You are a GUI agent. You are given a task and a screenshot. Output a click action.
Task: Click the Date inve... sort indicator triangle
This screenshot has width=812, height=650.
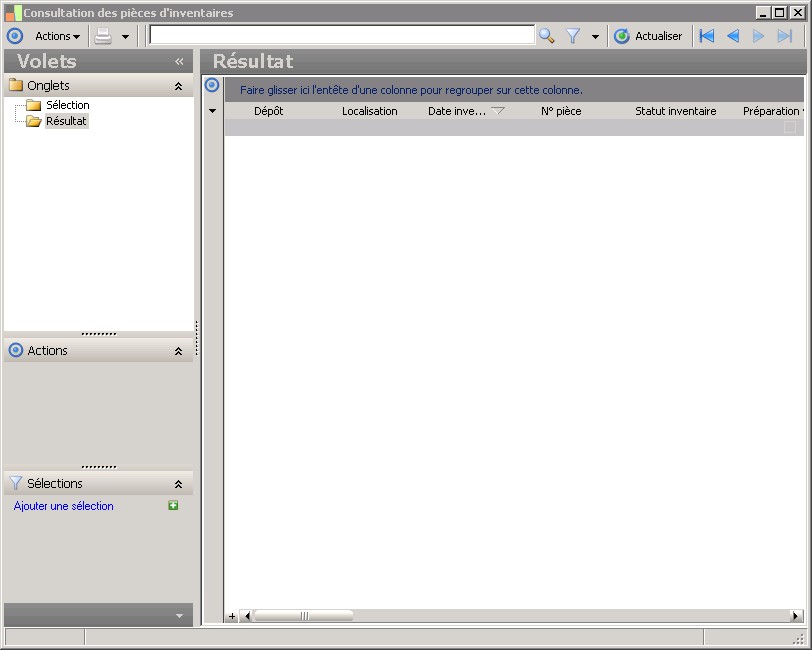(x=498, y=110)
